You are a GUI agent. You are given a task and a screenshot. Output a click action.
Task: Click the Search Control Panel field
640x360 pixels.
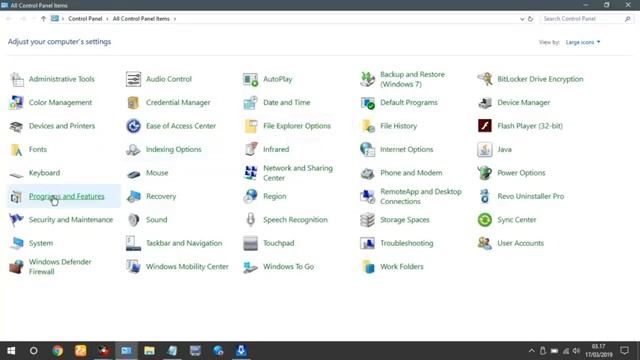[586, 19]
